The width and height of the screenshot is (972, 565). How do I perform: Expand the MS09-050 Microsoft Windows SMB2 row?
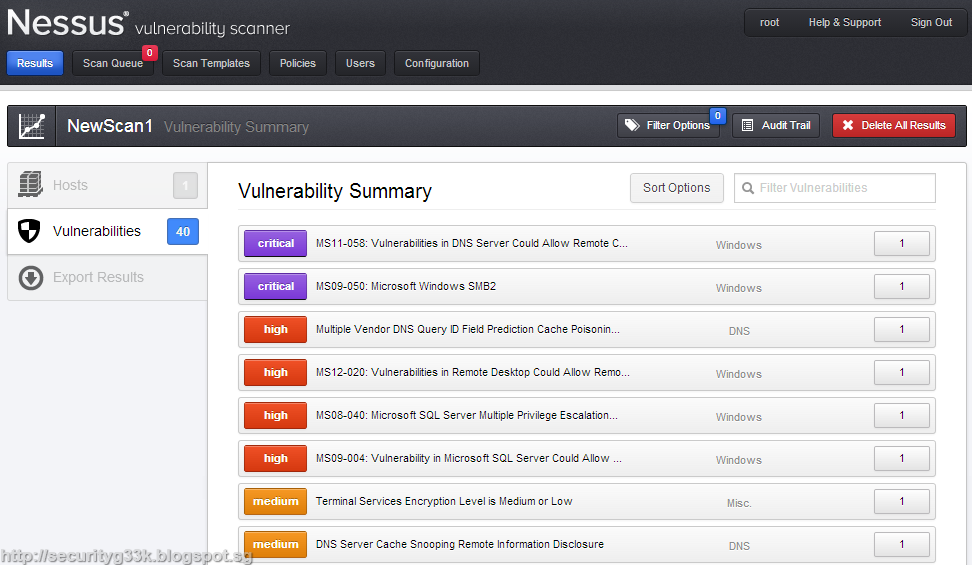pyautogui.click(x=406, y=287)
